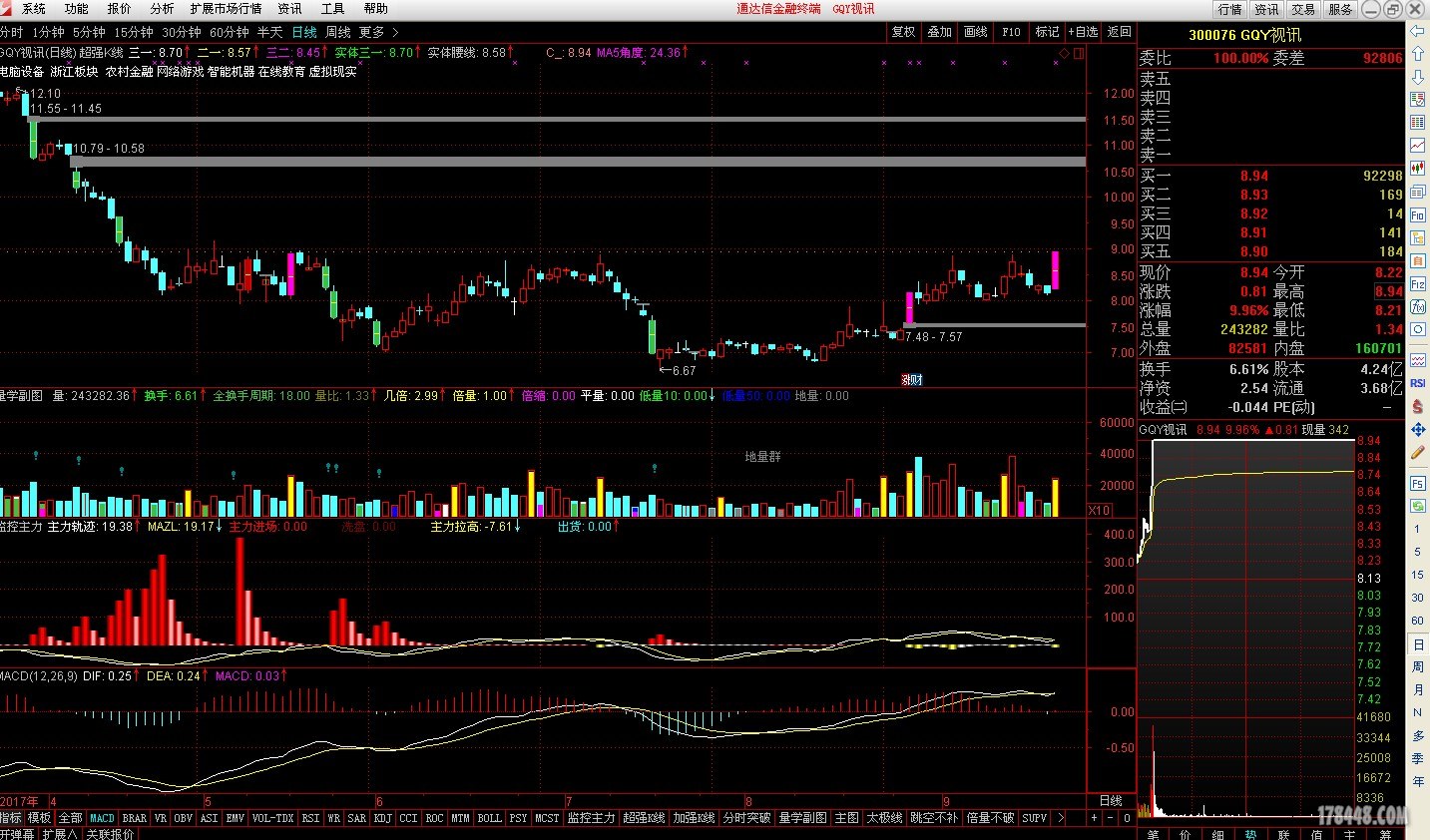Click the FS icon in right sidebar
This screenshot has width=1430, height=840.
(1417, 483)
